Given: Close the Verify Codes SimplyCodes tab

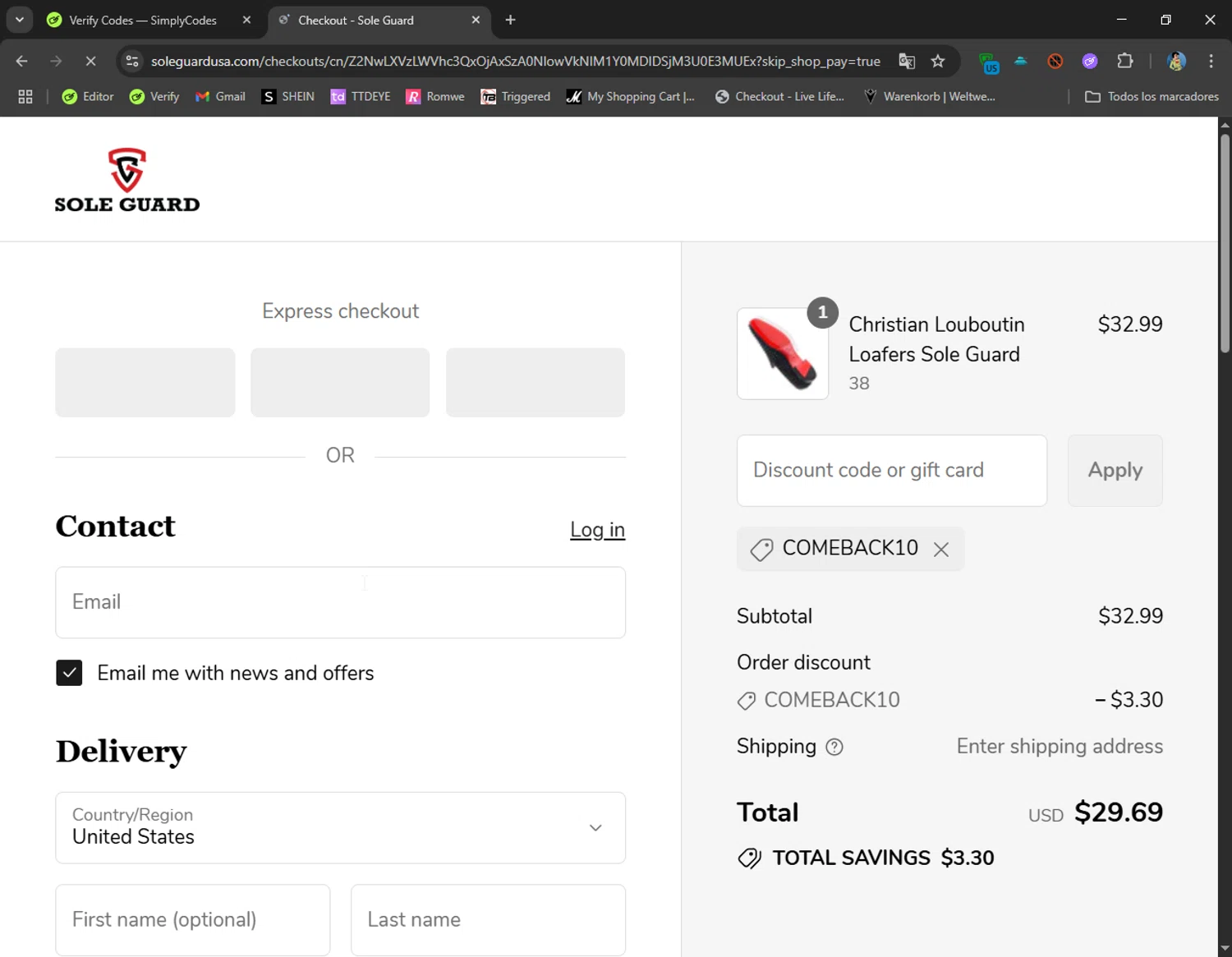Looking at the screenshot, I should tap(246, 20).
